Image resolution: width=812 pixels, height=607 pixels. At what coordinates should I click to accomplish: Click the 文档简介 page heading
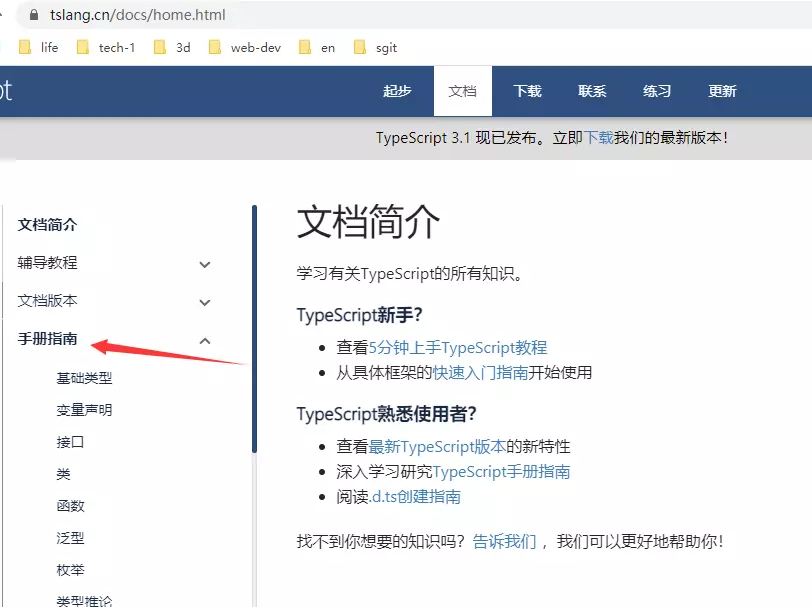(x=368, y=222)
